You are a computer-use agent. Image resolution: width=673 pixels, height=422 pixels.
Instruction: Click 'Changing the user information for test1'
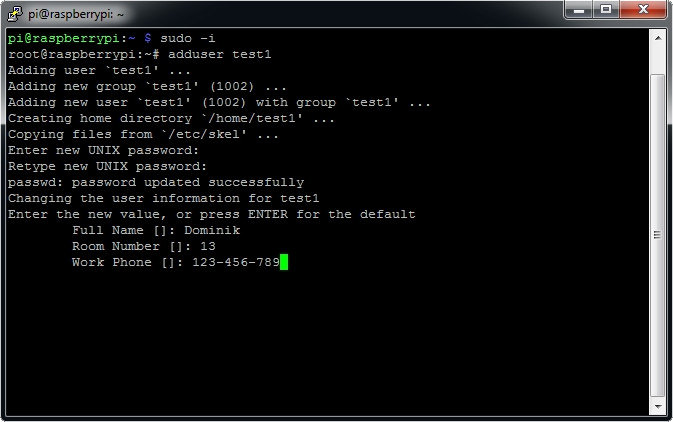(163, 198)
